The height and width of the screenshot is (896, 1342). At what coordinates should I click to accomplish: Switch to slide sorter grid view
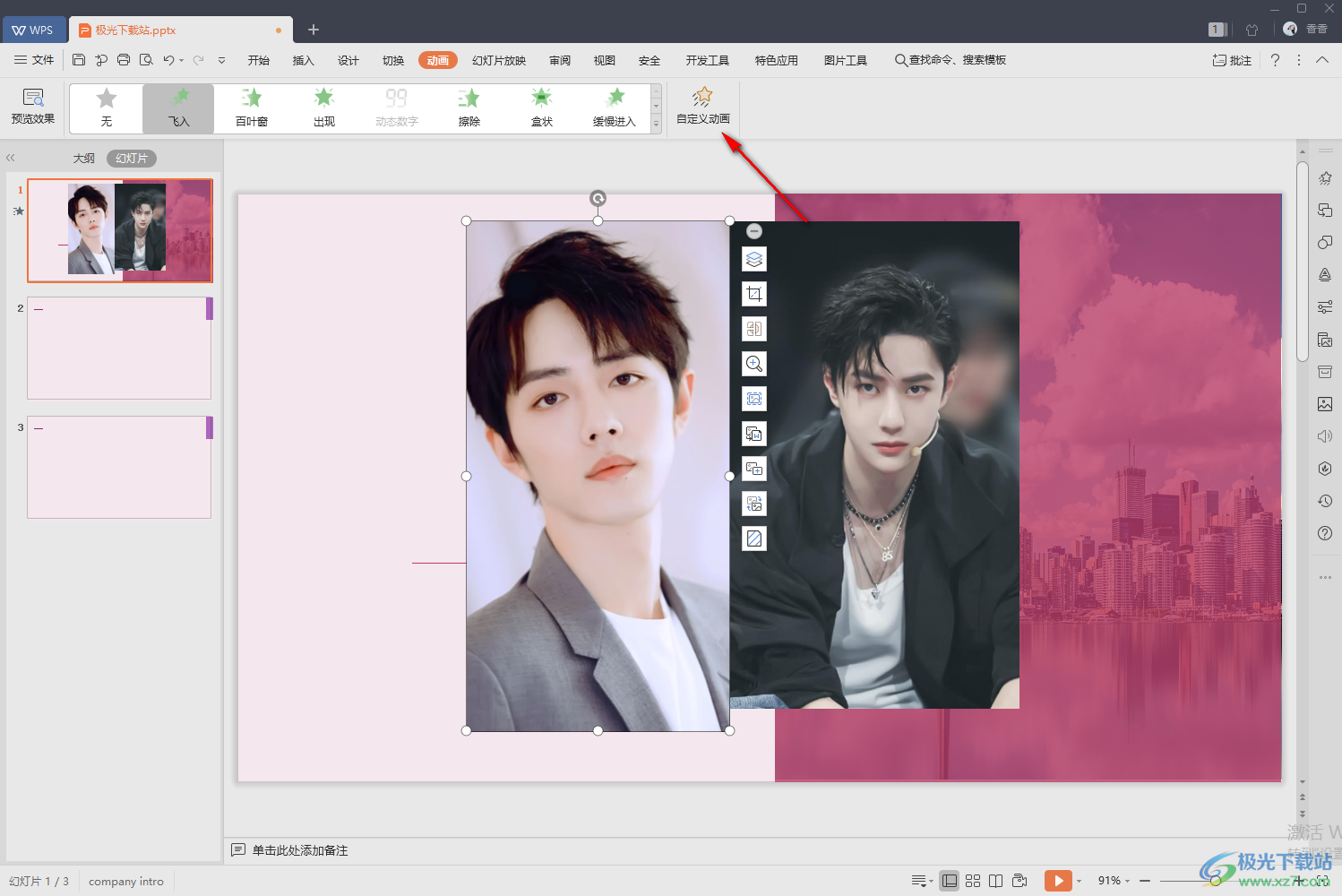pyautogui.click(x=973, y=881)
